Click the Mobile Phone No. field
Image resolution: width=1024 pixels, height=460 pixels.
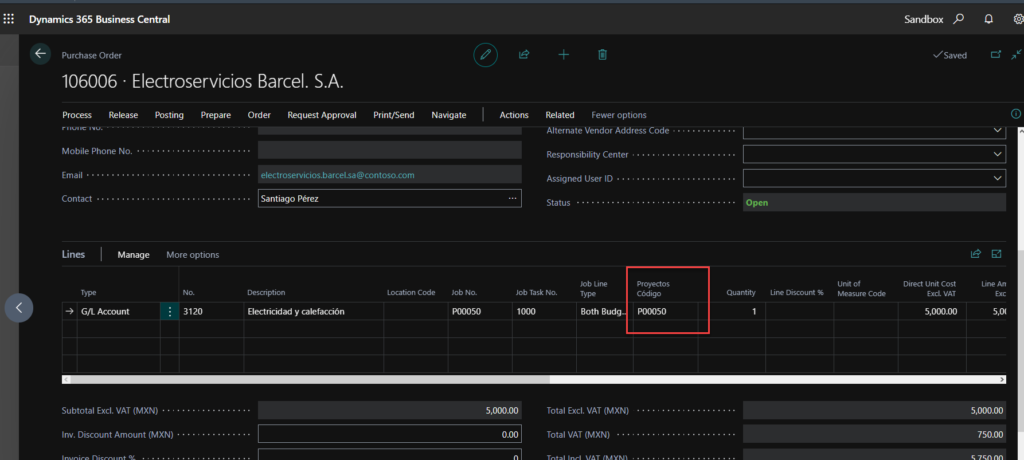pos(390,150)
